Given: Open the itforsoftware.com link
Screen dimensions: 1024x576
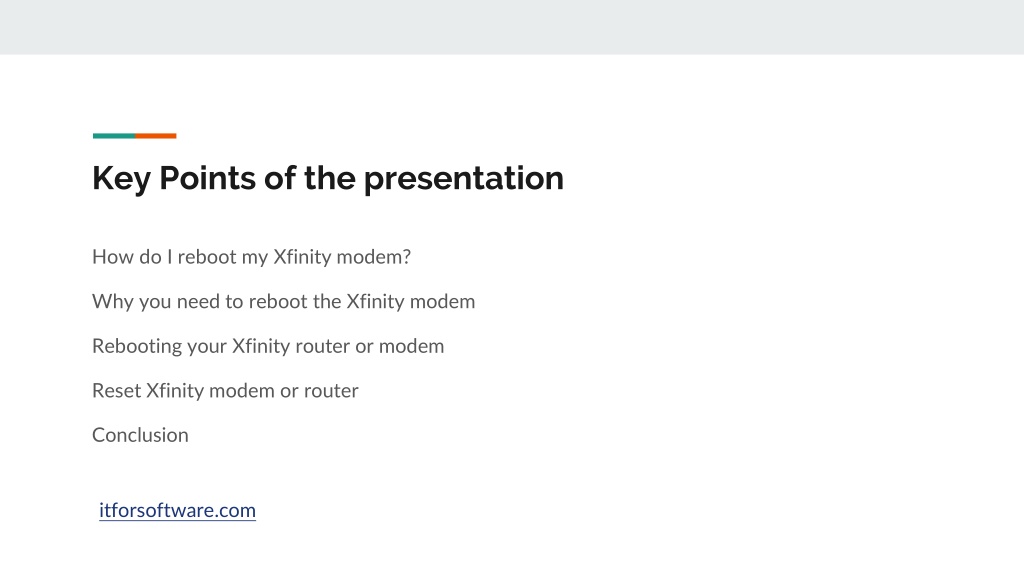Looking at the screenshot, I should click(177, 510).
